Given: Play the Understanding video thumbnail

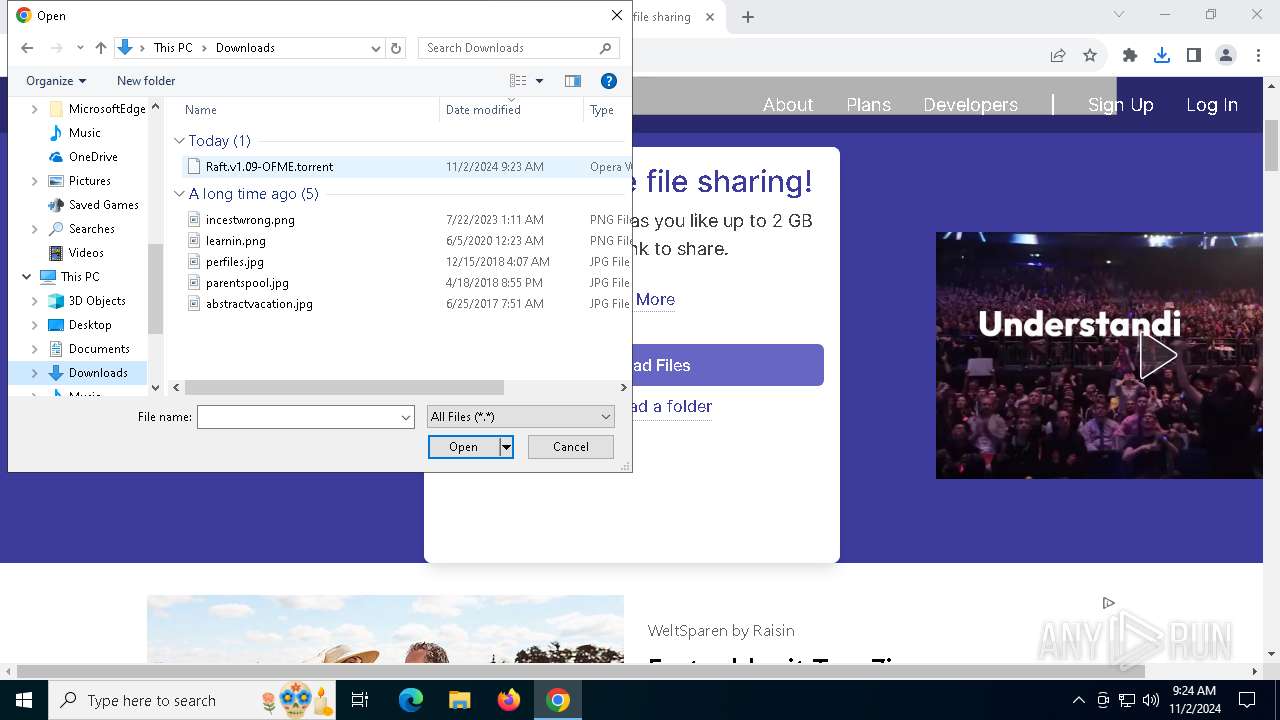Looking at the screenshot, I should coord(1158,356).
